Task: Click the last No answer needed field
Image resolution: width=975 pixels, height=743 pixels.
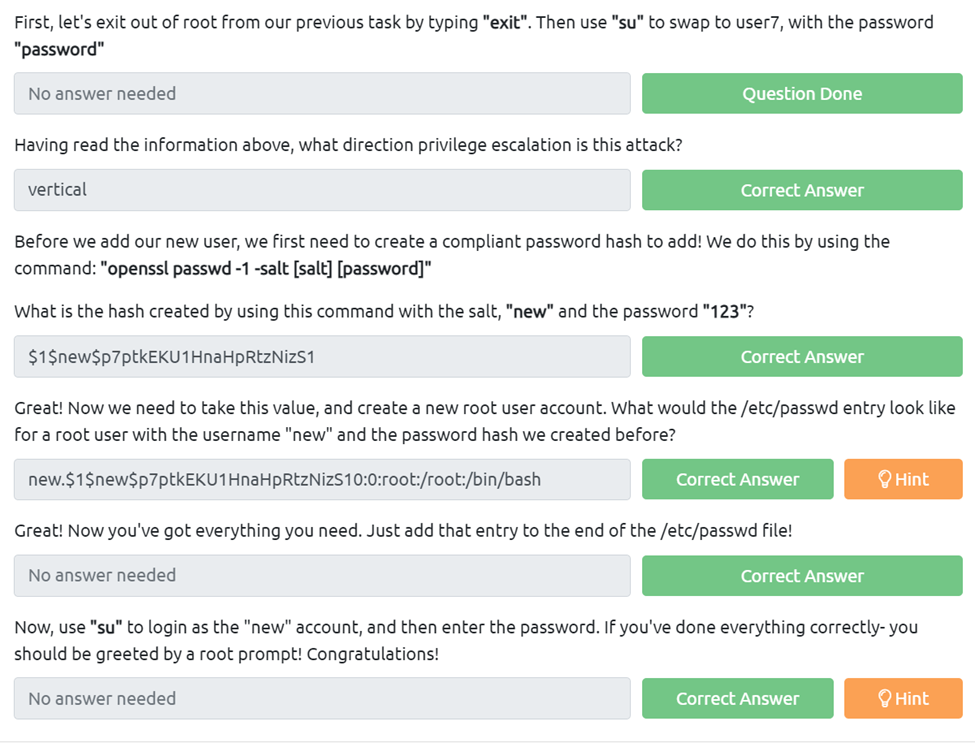Action: 322,698
